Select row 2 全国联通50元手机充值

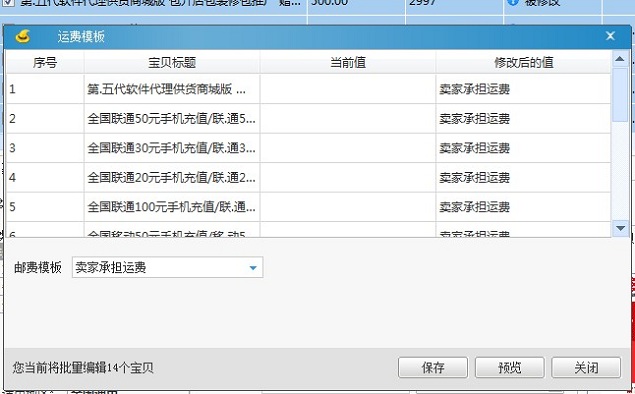coord(308,118)
